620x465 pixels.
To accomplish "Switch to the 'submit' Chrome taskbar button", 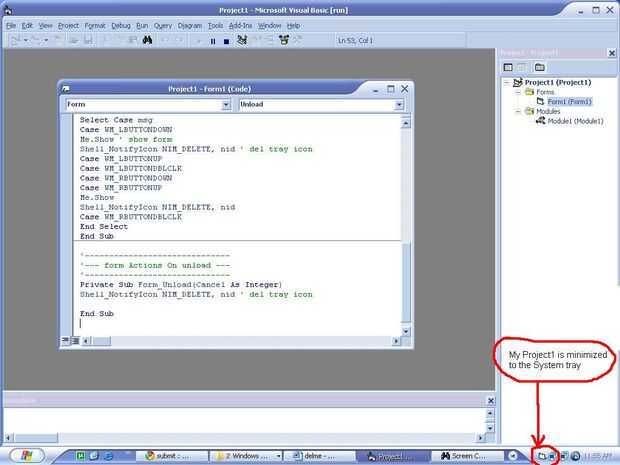I will coord(171,456).
